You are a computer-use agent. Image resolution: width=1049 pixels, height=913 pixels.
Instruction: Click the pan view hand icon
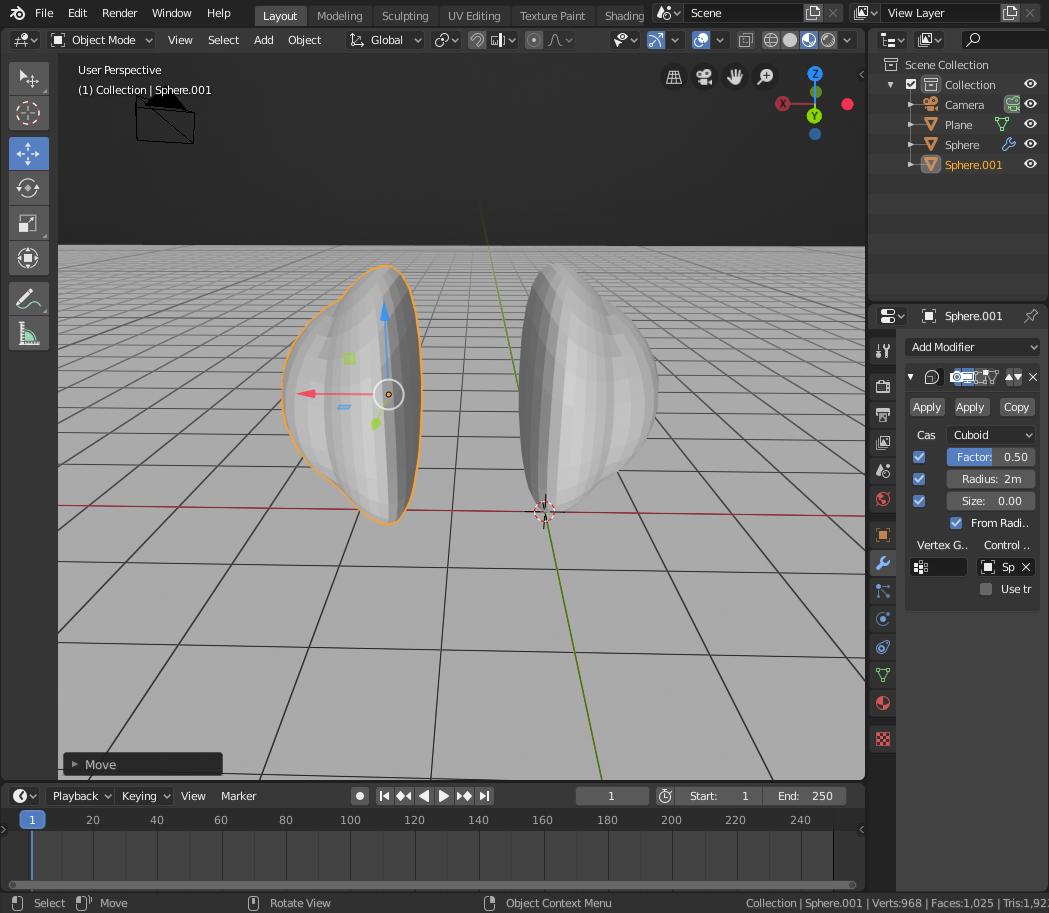[x=735, y=77]
